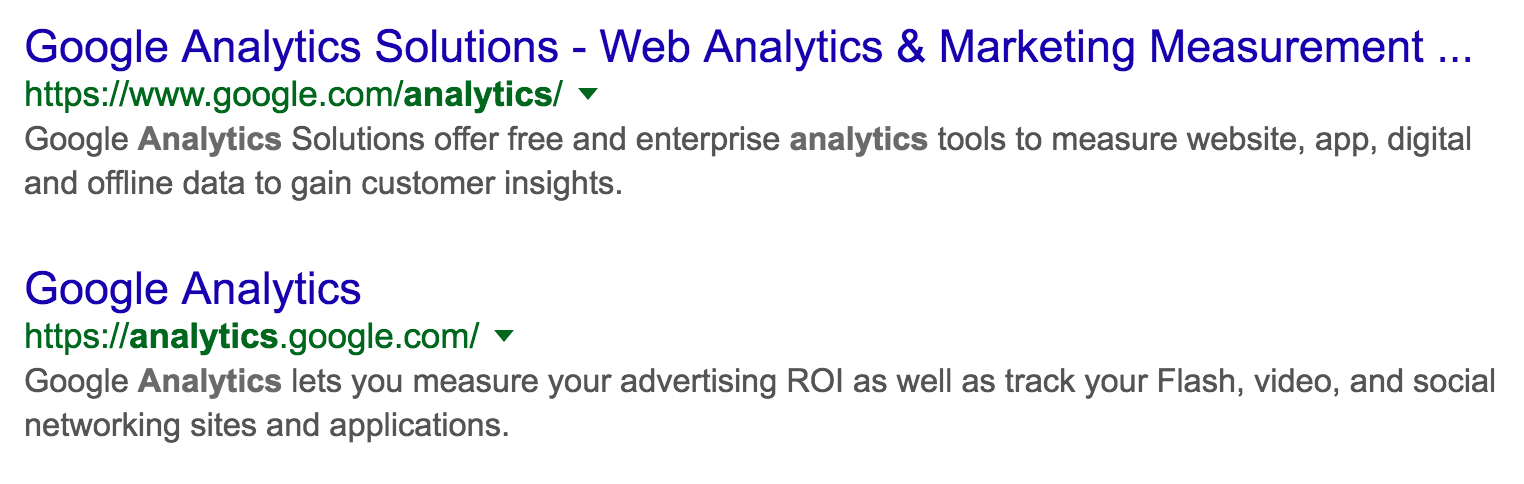
Task: Click bold 'Analytics' before 'Solutions offer free'
Action: [210, 141]
